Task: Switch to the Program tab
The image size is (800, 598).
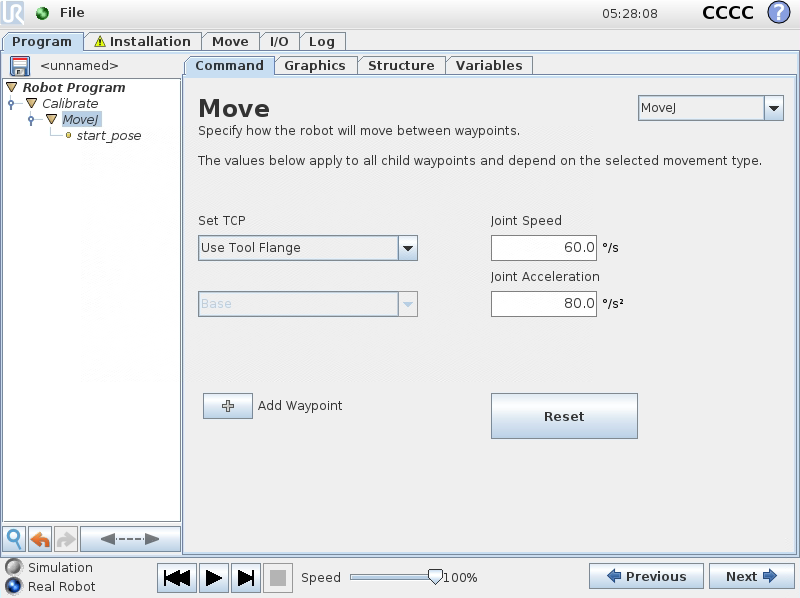Action: point(42,42)
